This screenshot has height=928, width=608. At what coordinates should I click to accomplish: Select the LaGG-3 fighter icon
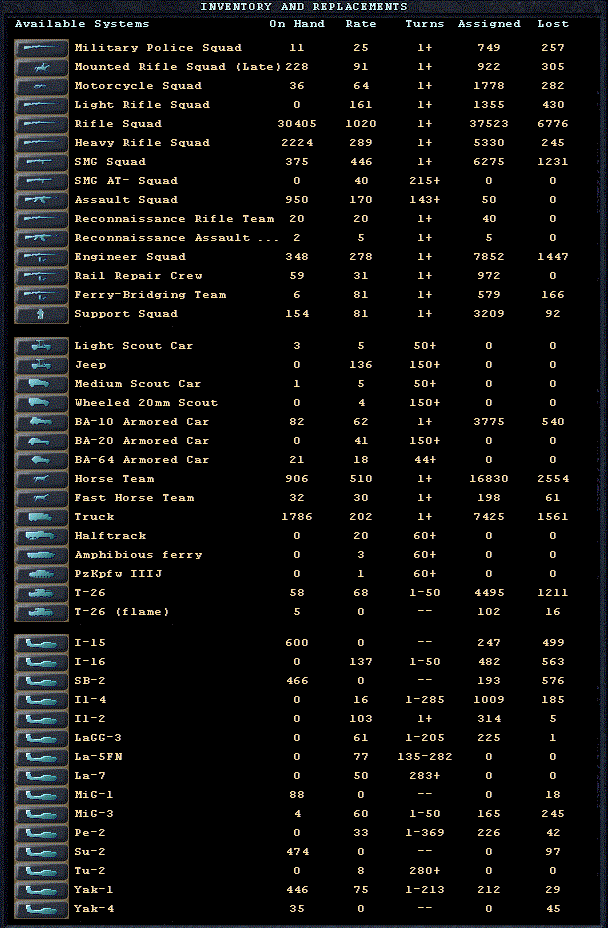click(41, 738)
